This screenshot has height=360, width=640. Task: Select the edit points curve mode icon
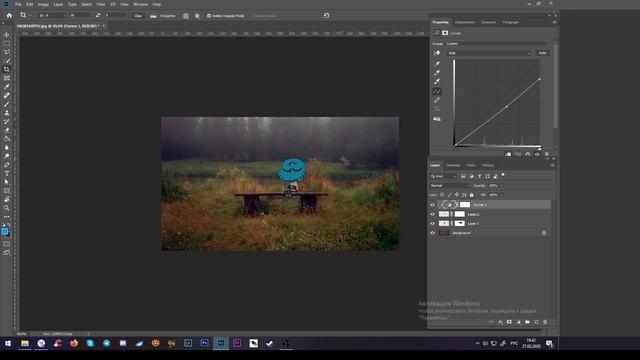pos(437,91)
